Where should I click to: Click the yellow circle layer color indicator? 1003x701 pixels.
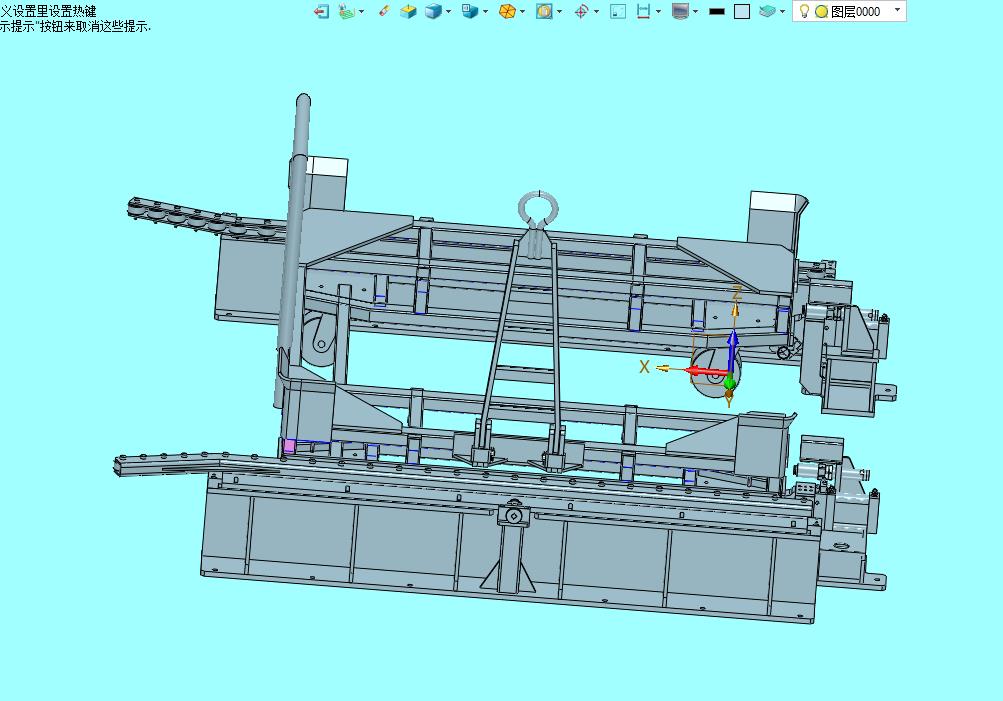click(822, 12)
